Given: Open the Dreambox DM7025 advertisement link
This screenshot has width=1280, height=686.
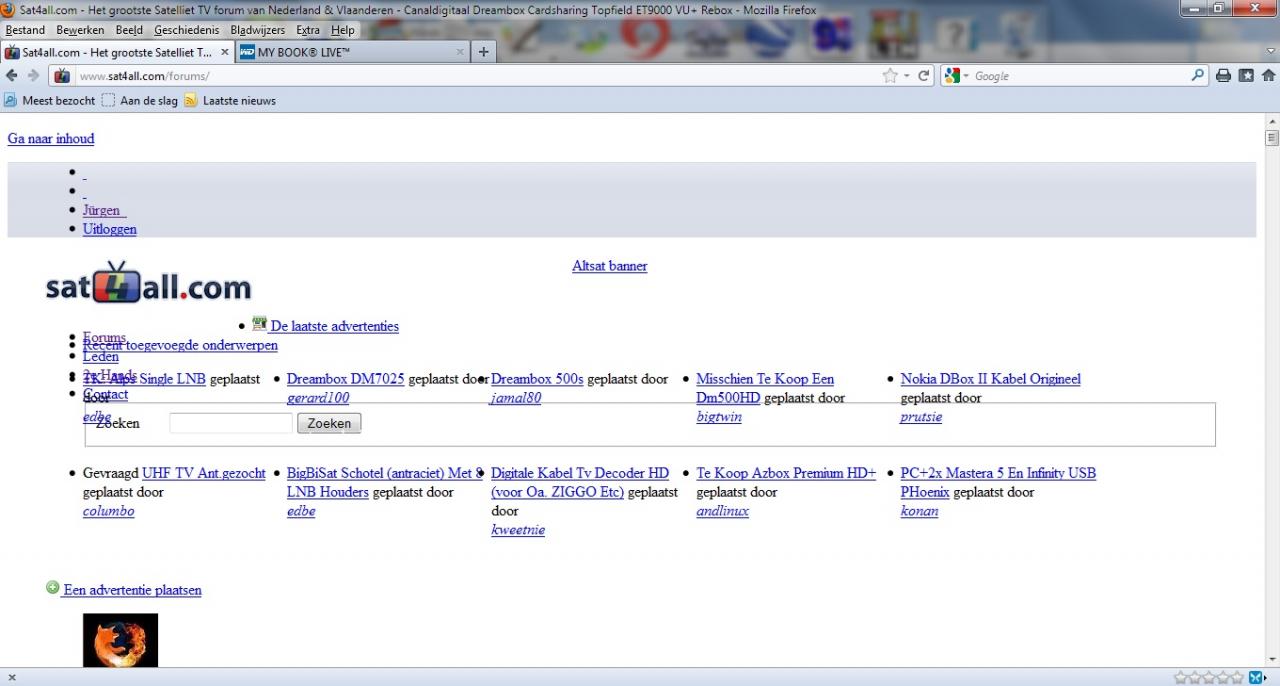Looking at the screenshot, I should coord(345,379).
